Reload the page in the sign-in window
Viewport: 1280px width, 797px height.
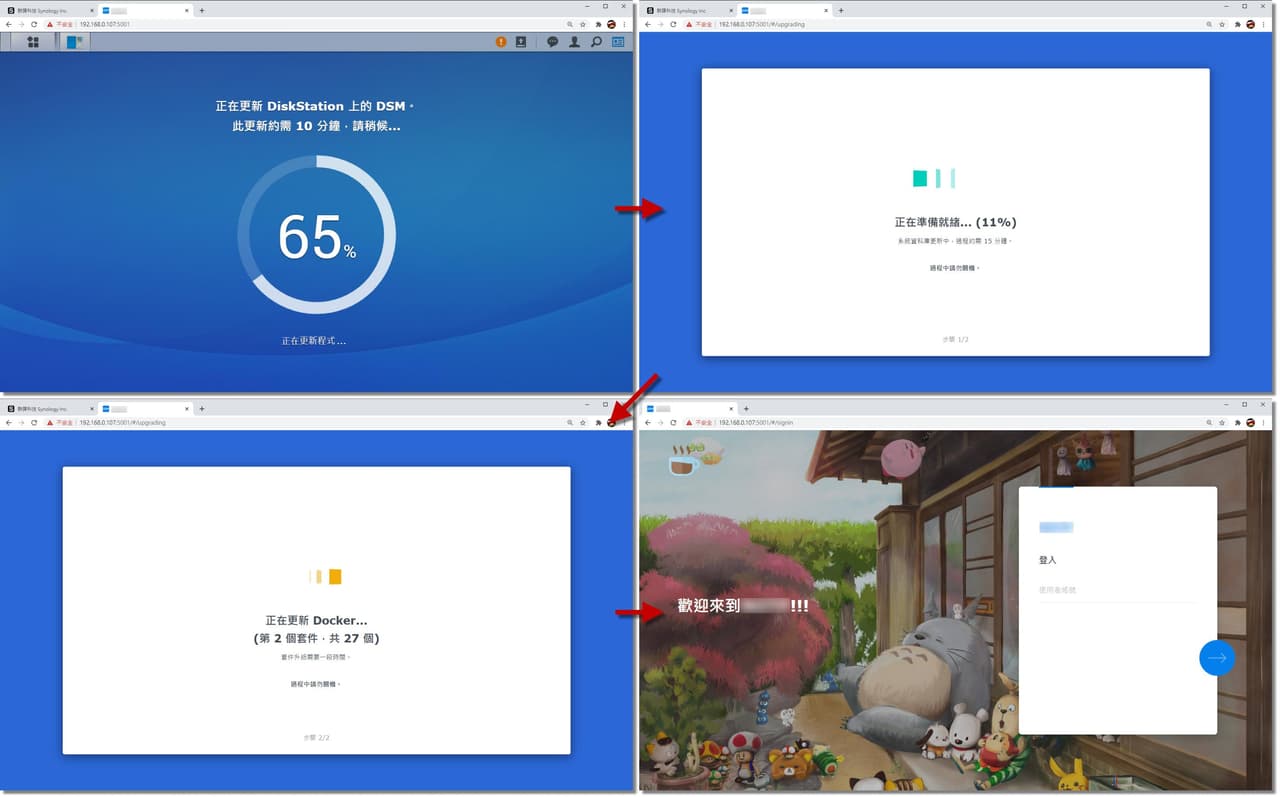[x=673, y=422]
